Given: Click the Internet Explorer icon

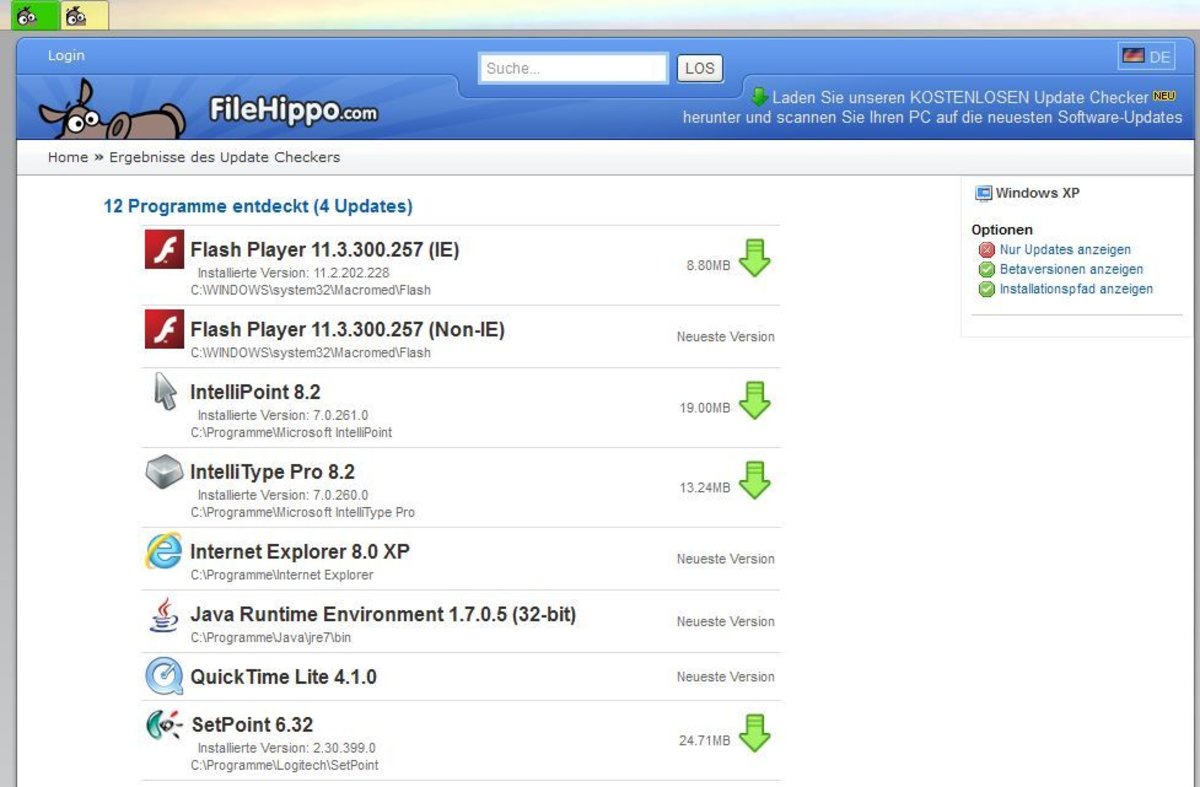Looking at the screenshot, I should [164, 551].
